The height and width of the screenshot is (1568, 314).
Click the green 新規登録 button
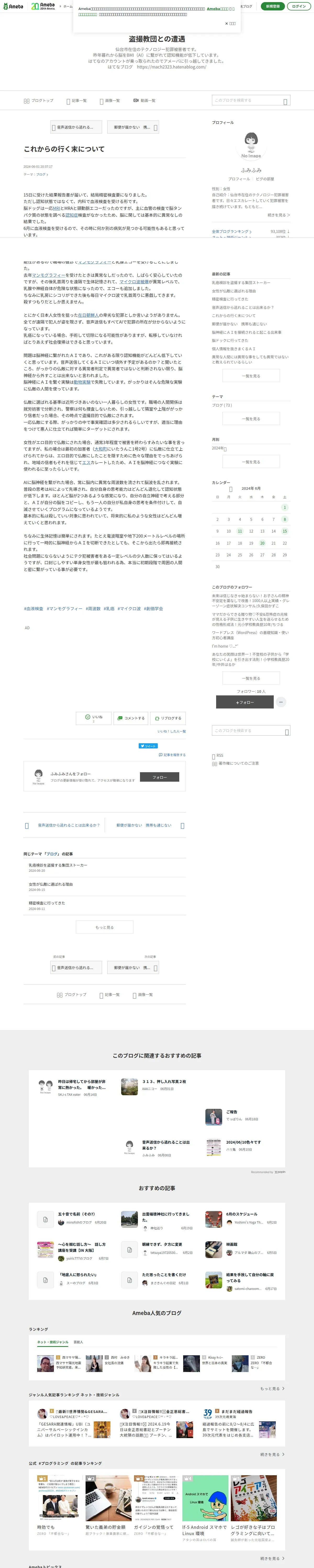tap(273, 6)
